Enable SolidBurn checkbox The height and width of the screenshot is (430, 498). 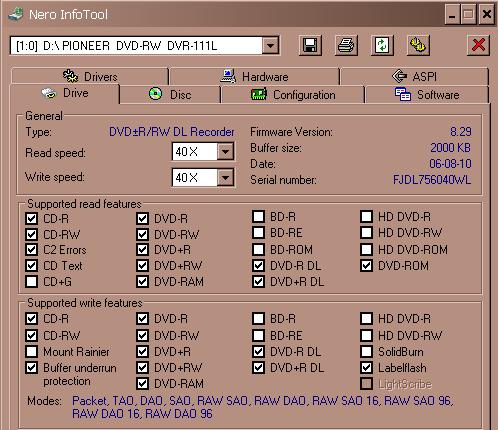click(x=366, y=351)
